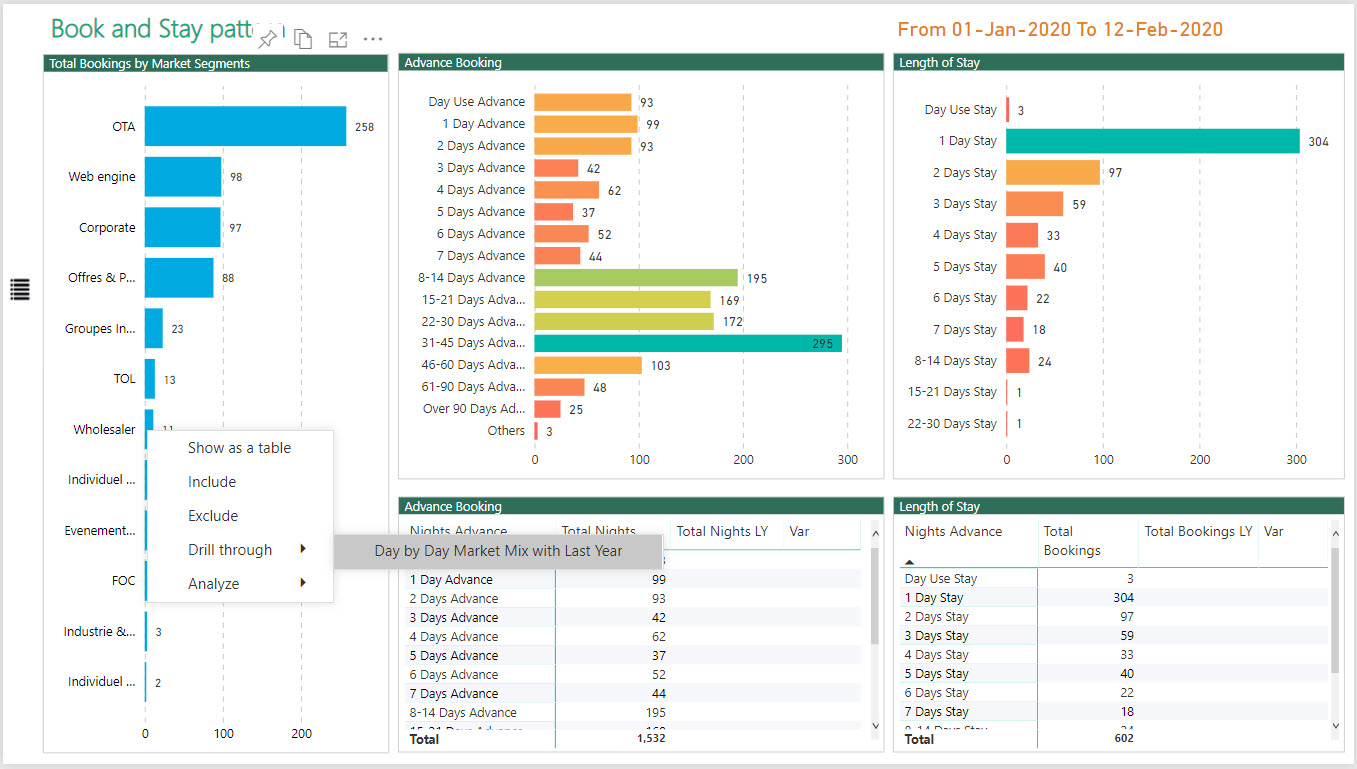Viewport: 1357px width, 769px height.
Task: Open focus mode for the market segments chart
Action: [x=338, y=39]
